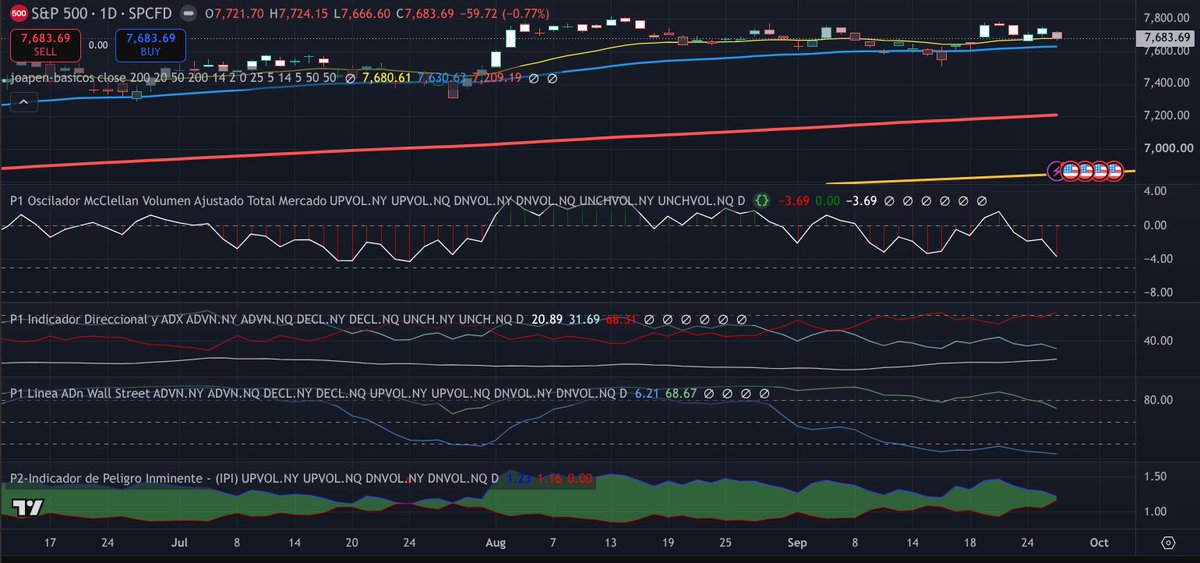This screenshot has width=1200, height=563.
Task: Click the 18 date label on time axis
Action: click(971, 543)
